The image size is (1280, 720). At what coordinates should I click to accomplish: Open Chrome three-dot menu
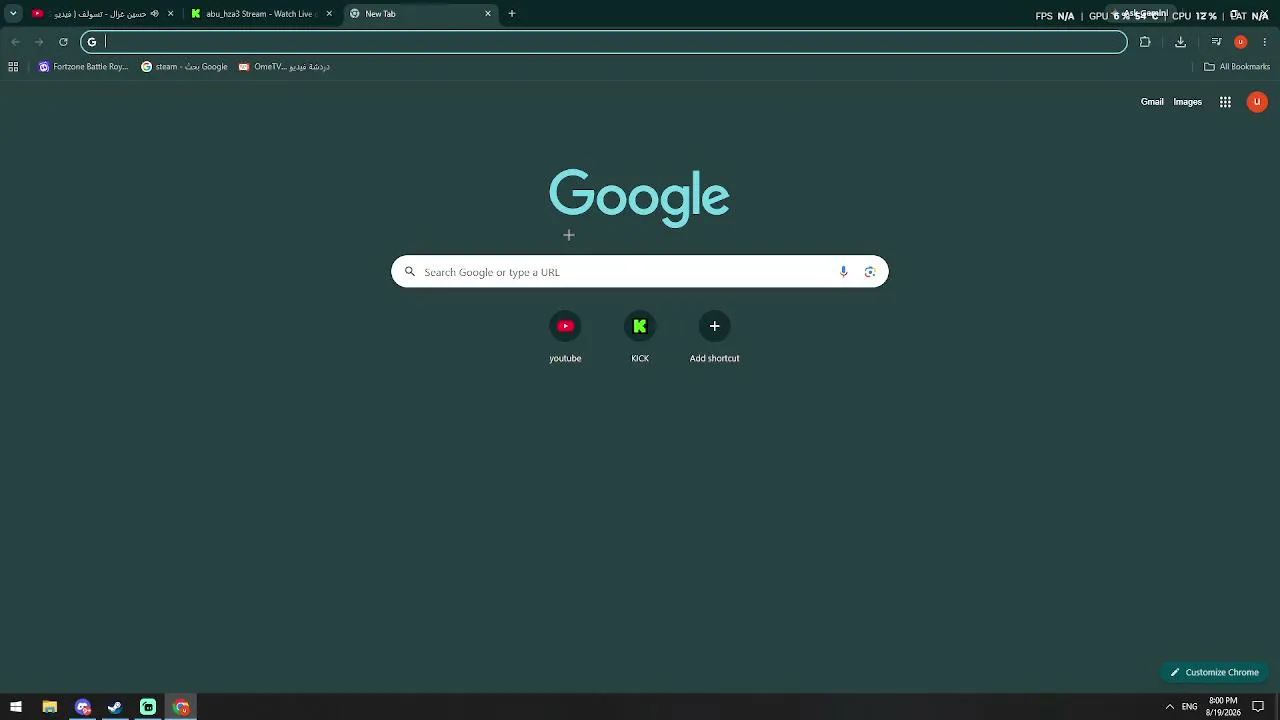point(1265,42)
